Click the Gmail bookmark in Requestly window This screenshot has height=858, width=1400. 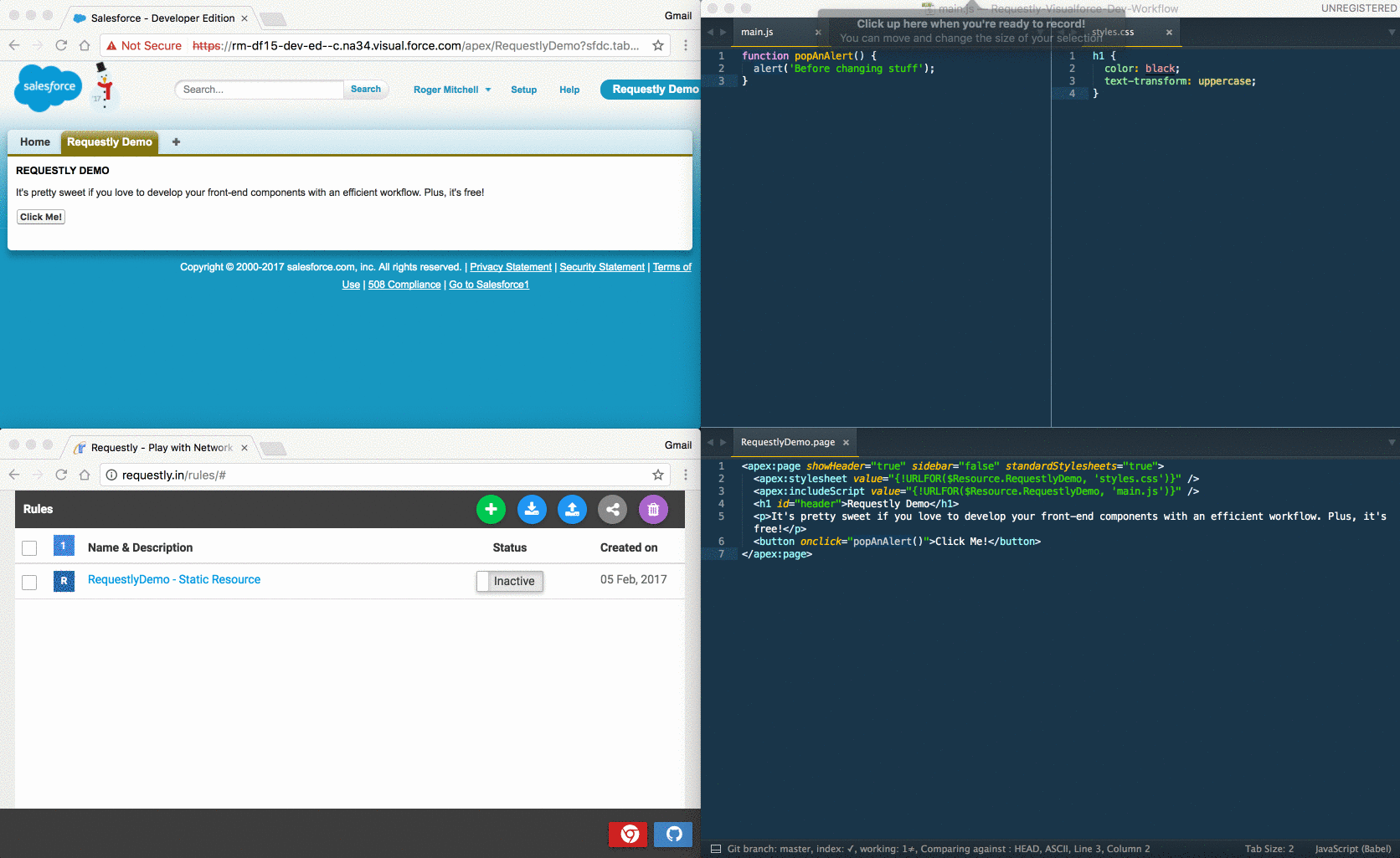point(678,445)
